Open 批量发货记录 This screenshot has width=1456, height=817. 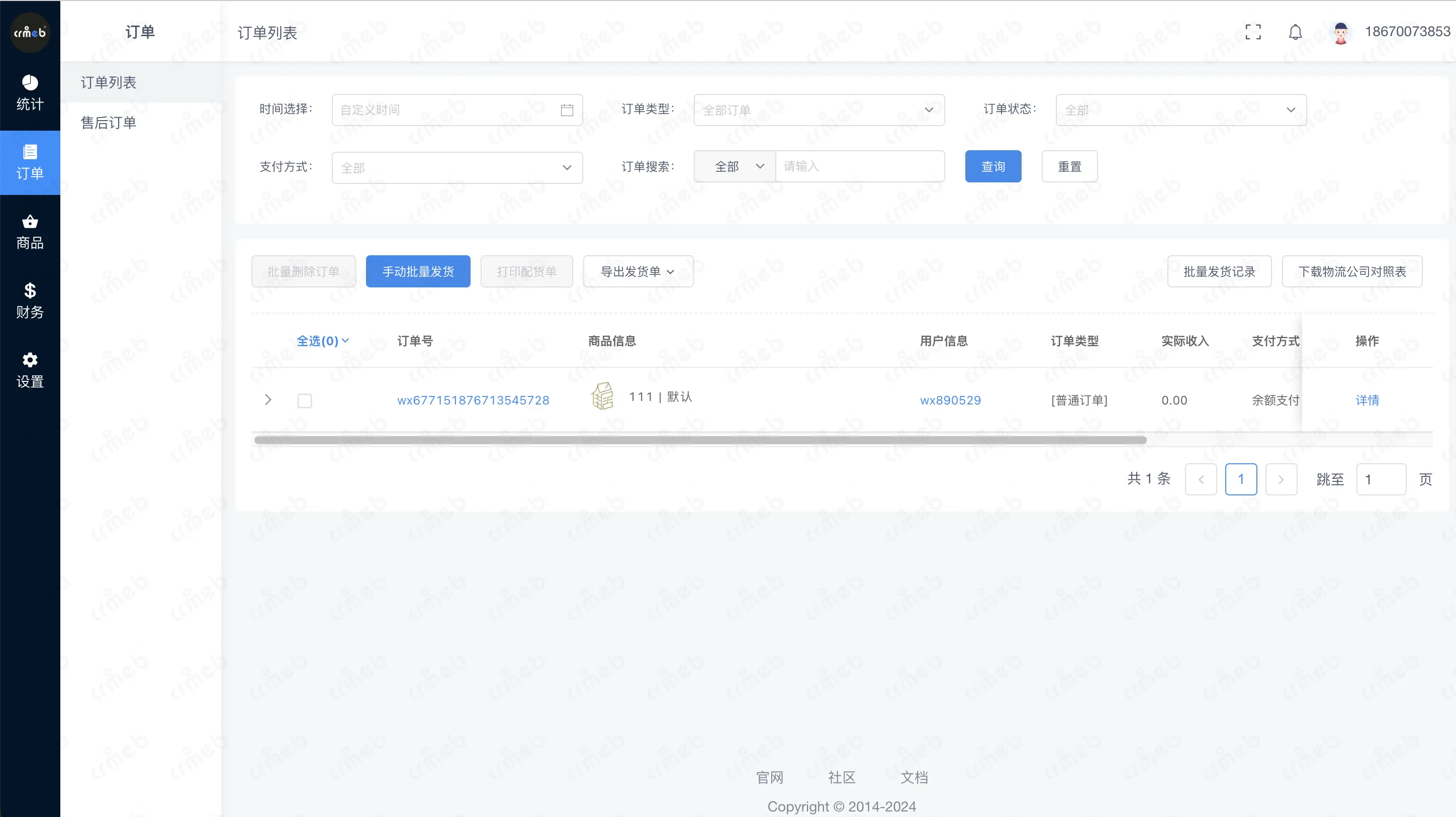[x=1219, y=272]
